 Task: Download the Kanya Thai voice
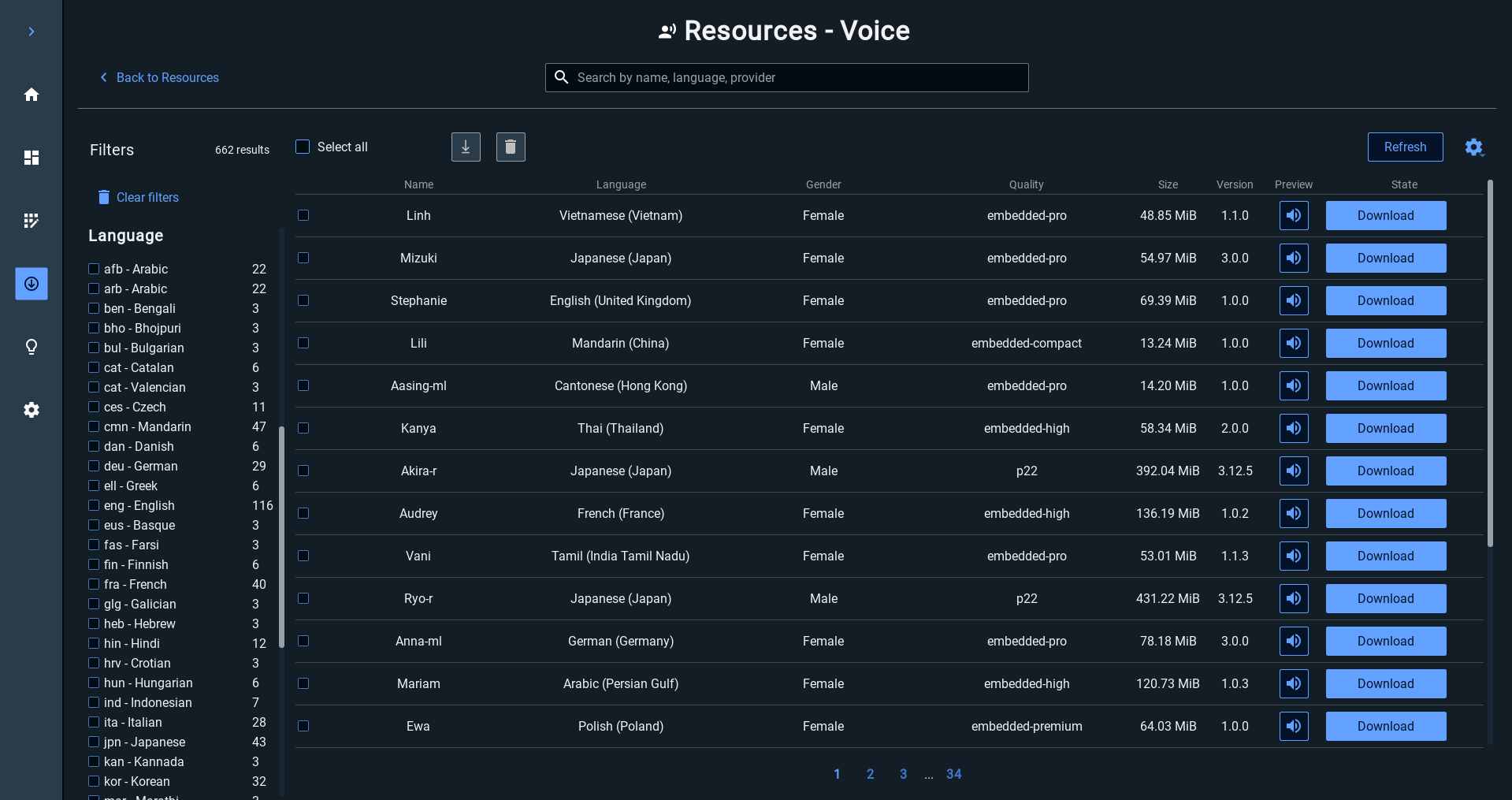[1386, 428]
